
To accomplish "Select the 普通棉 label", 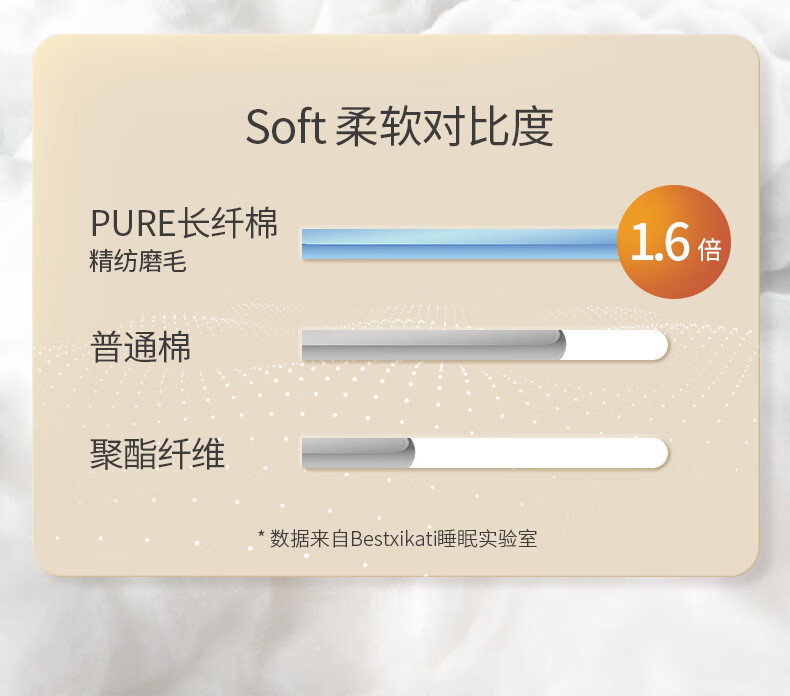I will [141, 347].
